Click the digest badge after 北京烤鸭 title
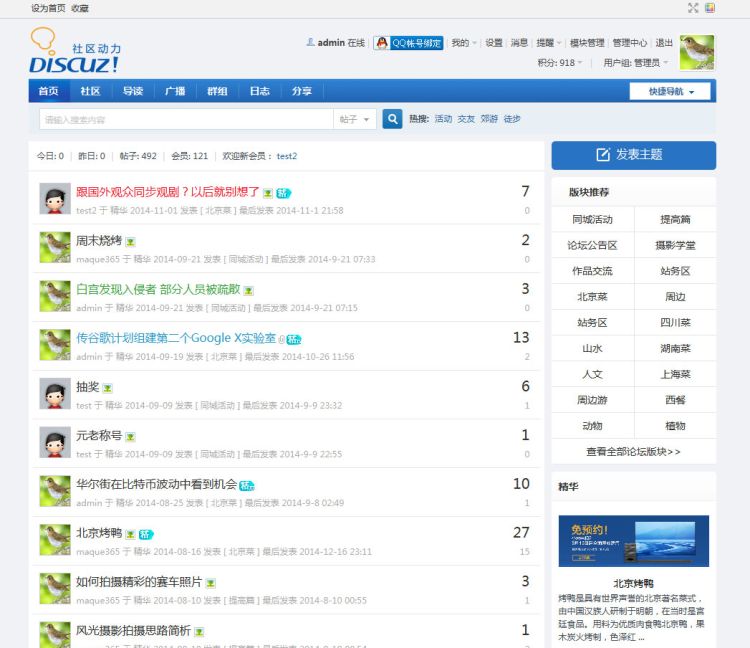This screenshot has height=648, width=750. (x=146, y=535)
